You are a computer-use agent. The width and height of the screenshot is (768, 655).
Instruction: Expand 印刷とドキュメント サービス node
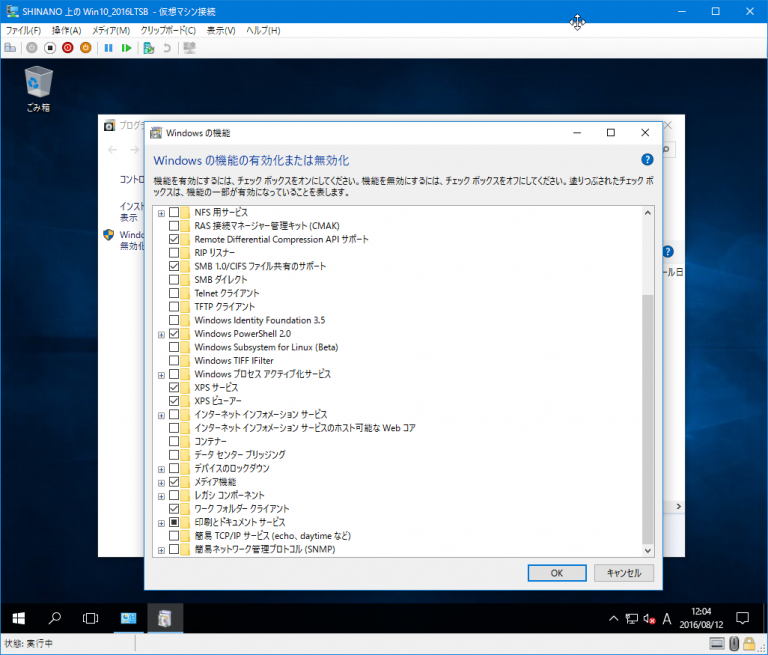(161, 523)
